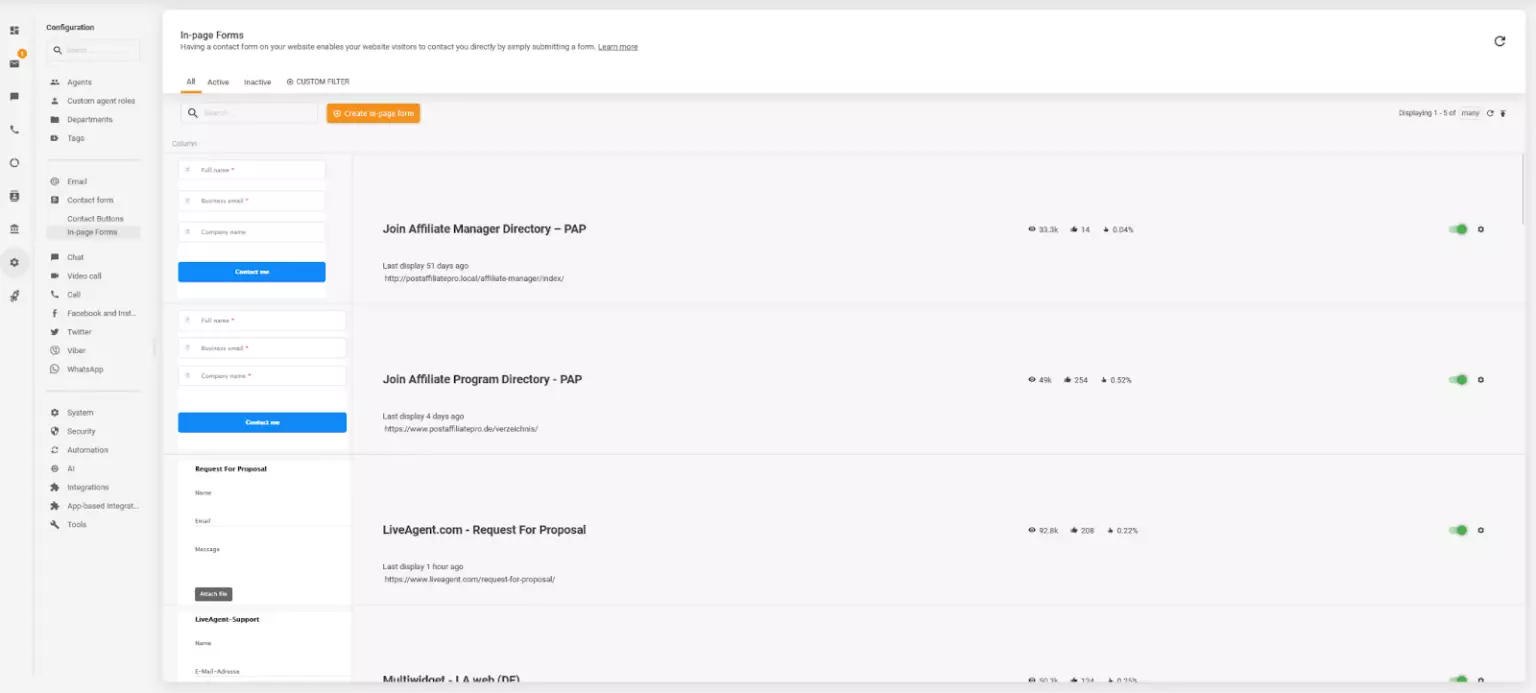Click the Create in-page form button
1536x693 pixels.
click(372, 113)
